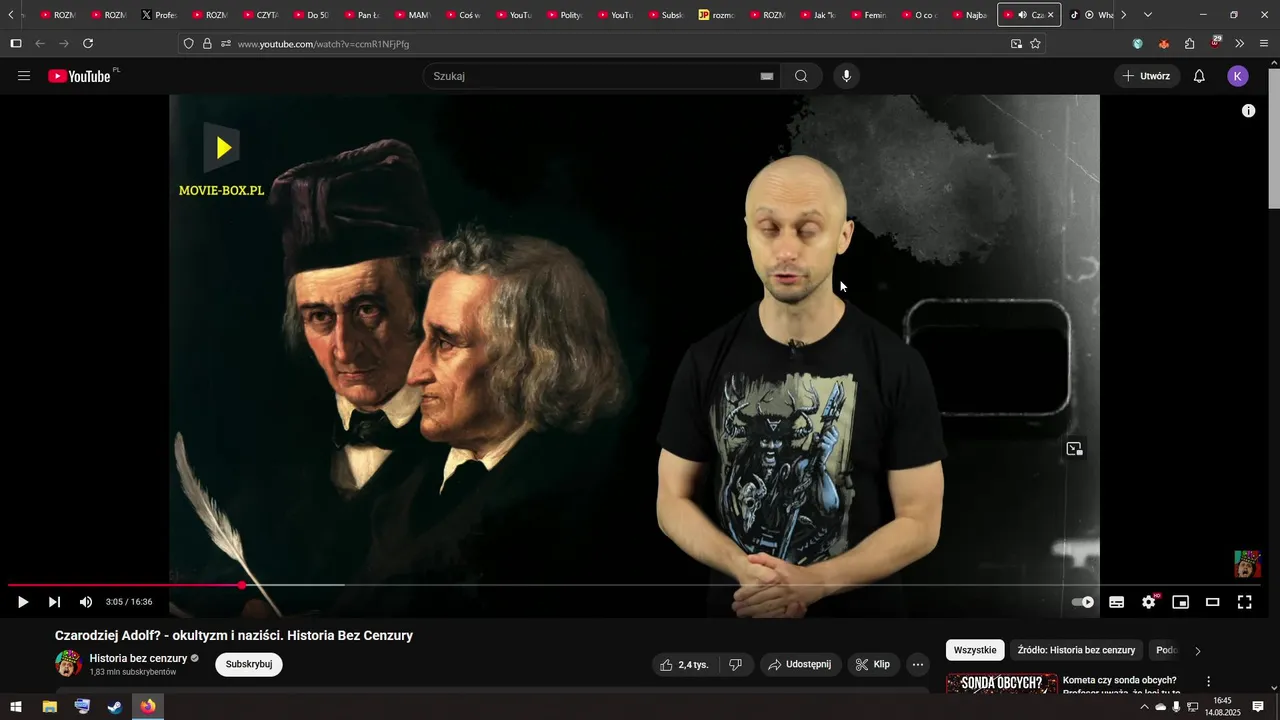Enable miniplayer mode
Viewport: 1280px width, 720px height.
coord(1181,602)
